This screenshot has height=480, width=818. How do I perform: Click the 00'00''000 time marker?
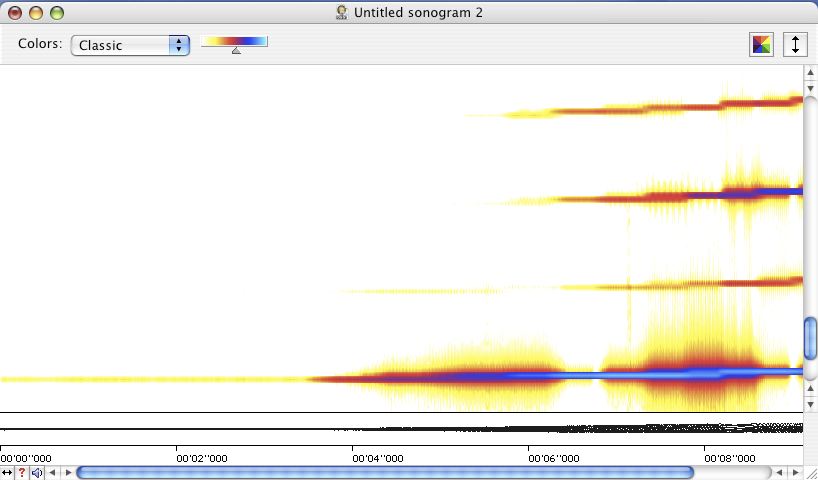coord(26,459)
